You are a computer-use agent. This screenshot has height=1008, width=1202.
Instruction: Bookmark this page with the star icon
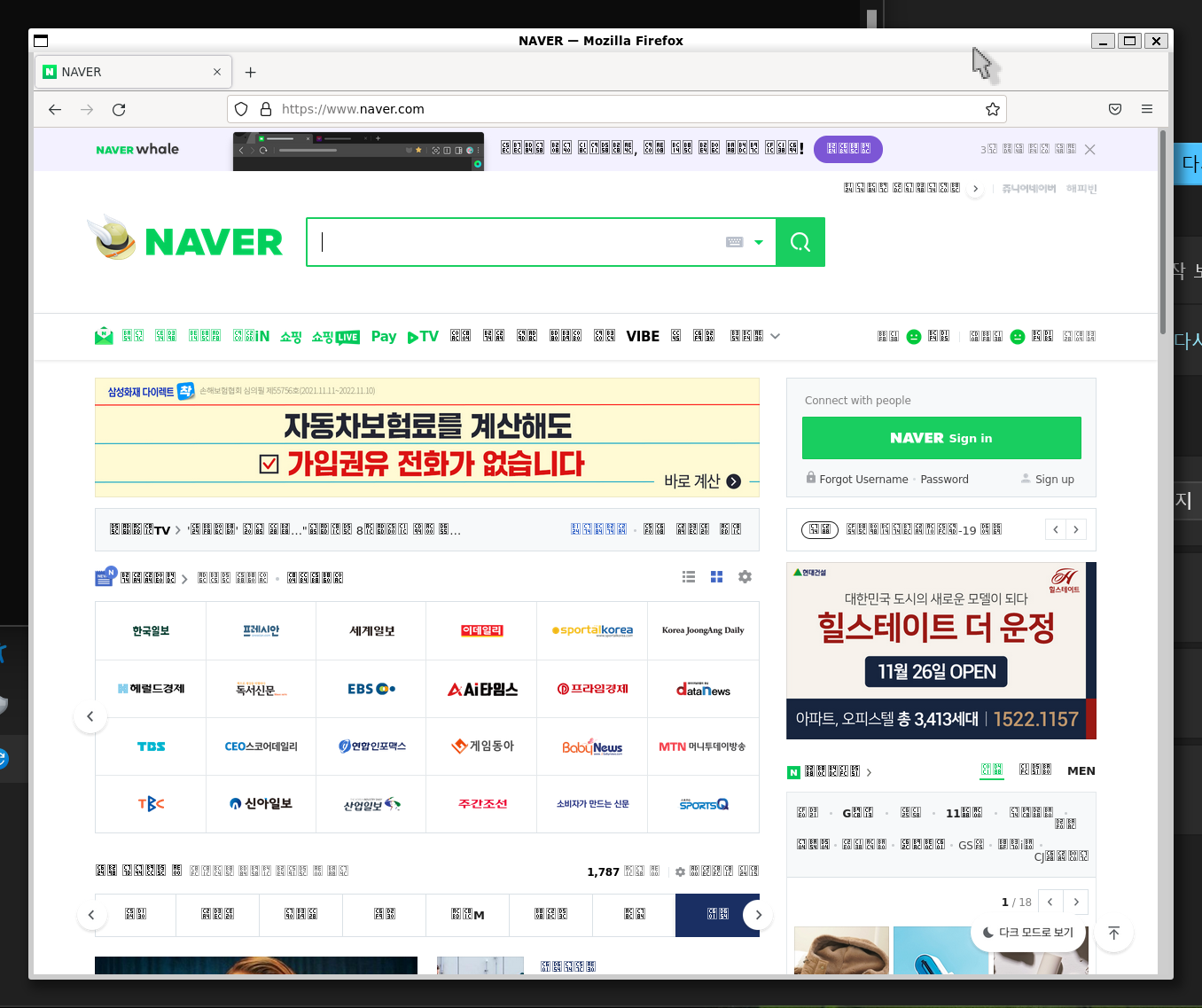click(993, 109)
